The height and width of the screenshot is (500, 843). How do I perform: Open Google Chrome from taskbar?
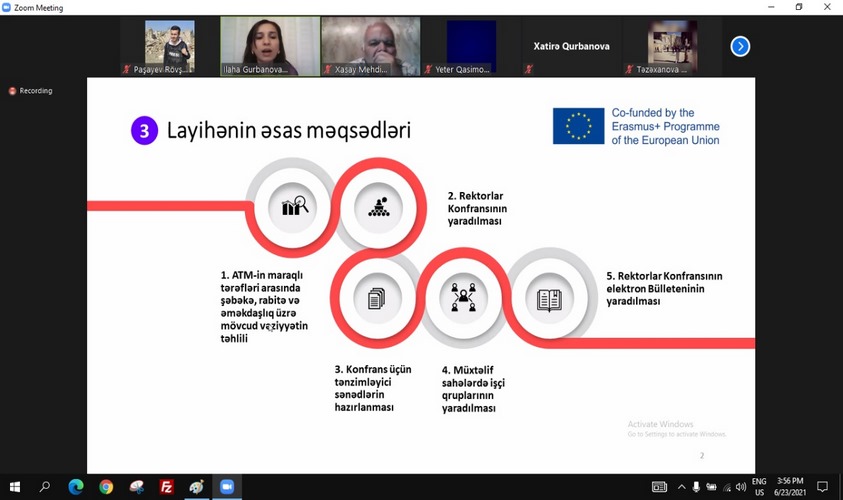coord(106,487)
